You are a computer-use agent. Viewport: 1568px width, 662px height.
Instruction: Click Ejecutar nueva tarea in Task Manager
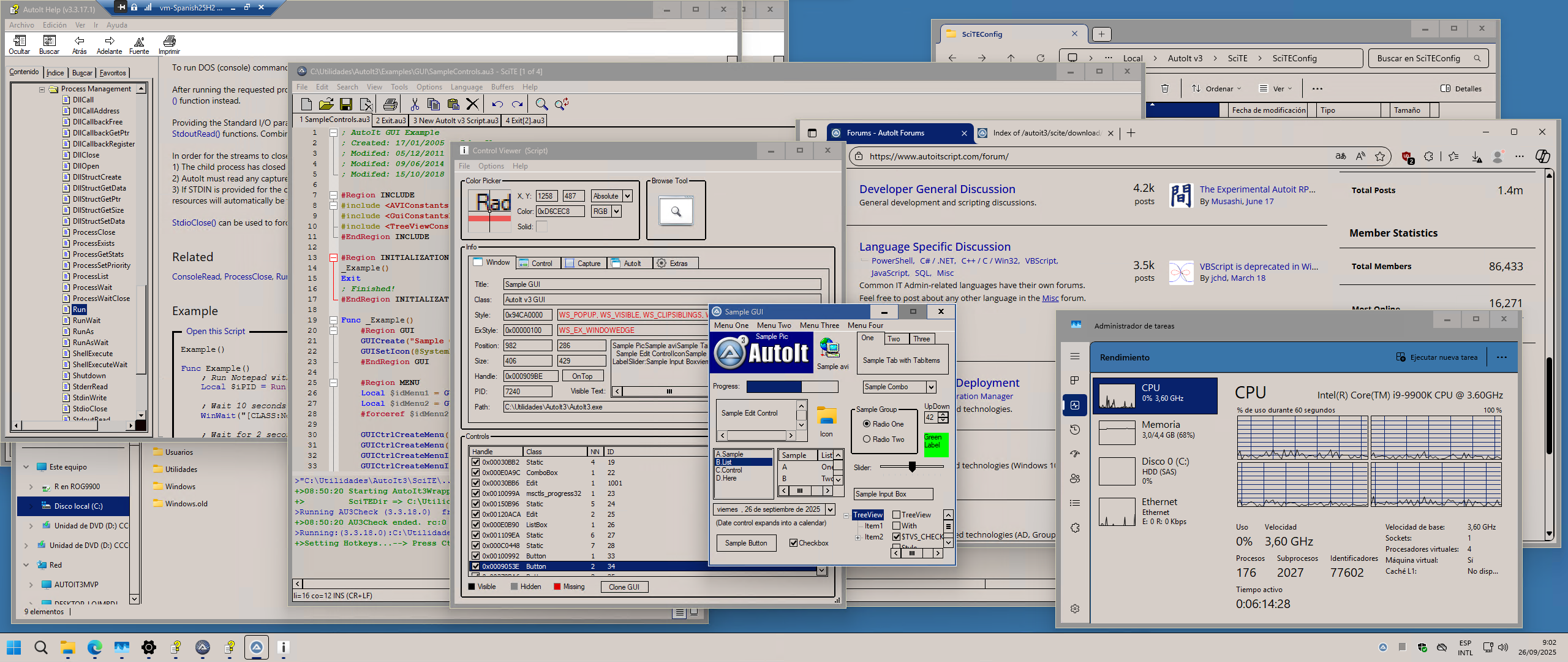[x=1437, y=357]
